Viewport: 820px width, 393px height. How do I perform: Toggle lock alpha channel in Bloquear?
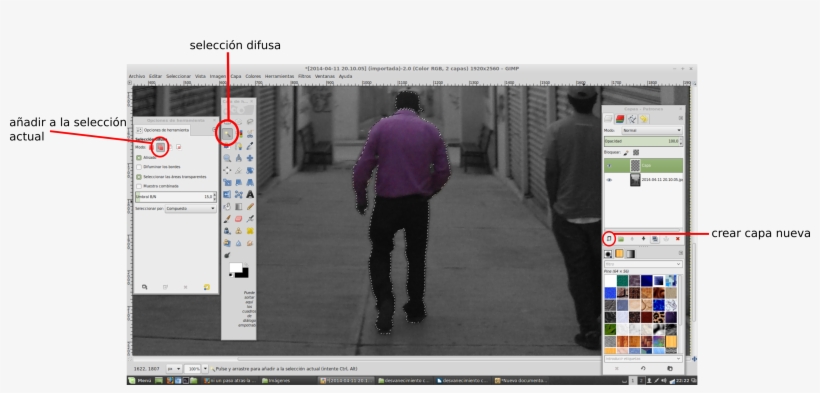(636, 152)
